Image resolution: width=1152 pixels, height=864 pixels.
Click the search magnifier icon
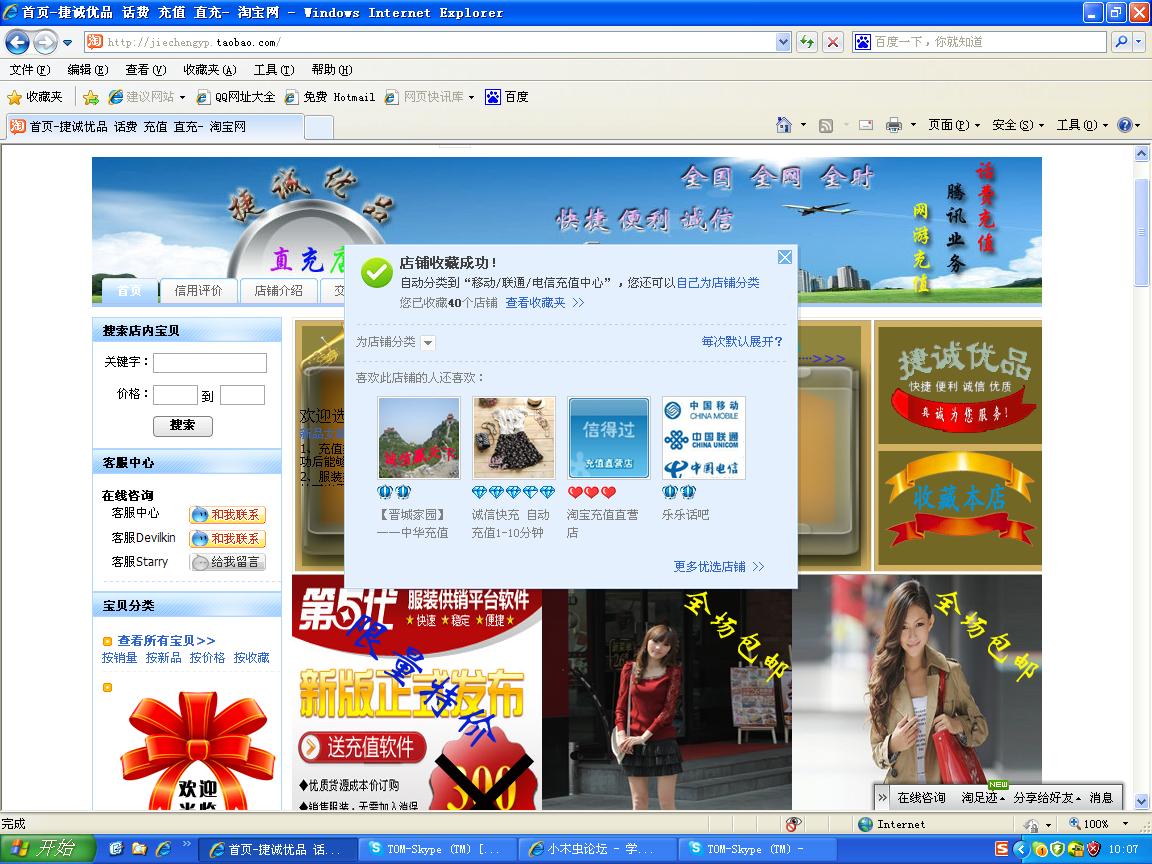point(1121,42)
